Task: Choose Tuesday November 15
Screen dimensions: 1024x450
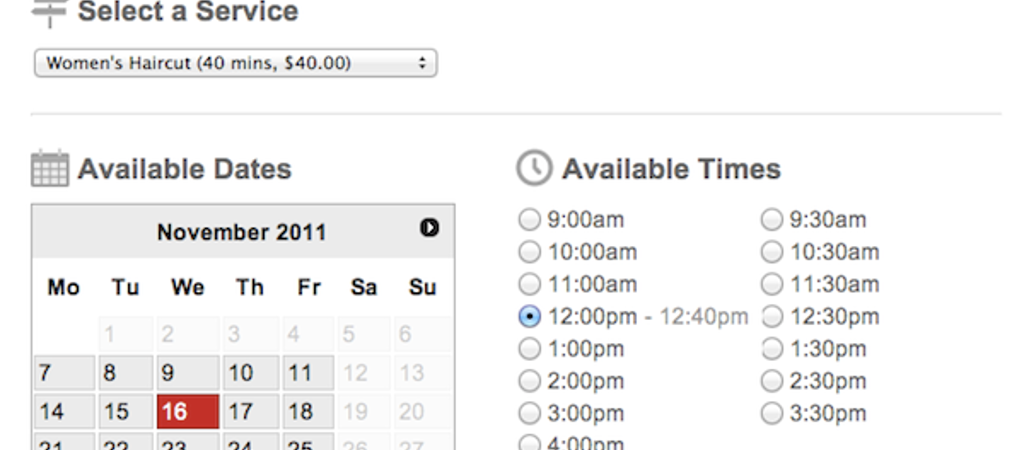Action: pyautogui.click(x=126, y=411)
